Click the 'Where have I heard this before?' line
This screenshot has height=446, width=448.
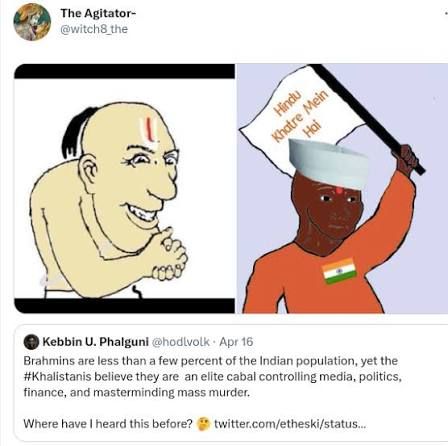[x=108, y=424]
